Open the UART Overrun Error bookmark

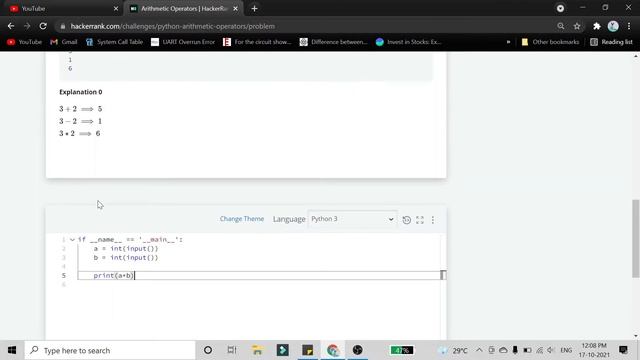(183, 42)
